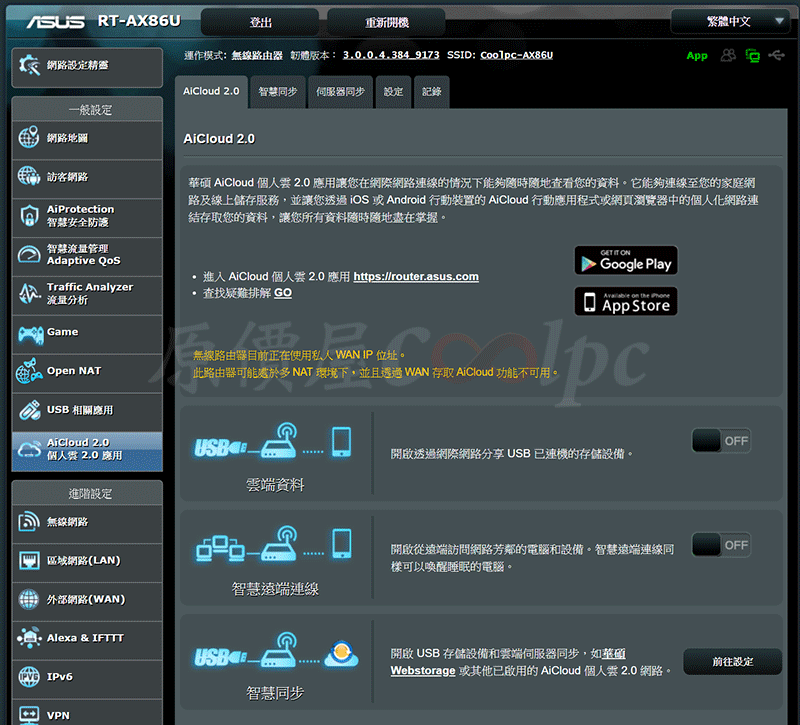800x725 pixels.
Task: Switch to the 智慧同步 tab
Action: pos(277,92)
